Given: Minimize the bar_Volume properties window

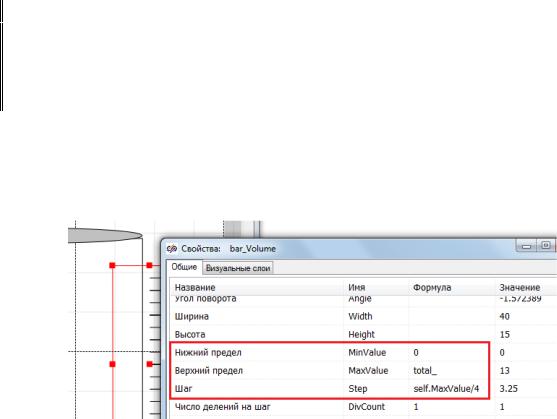Looking at the screenshot, I should coord(526,246).
